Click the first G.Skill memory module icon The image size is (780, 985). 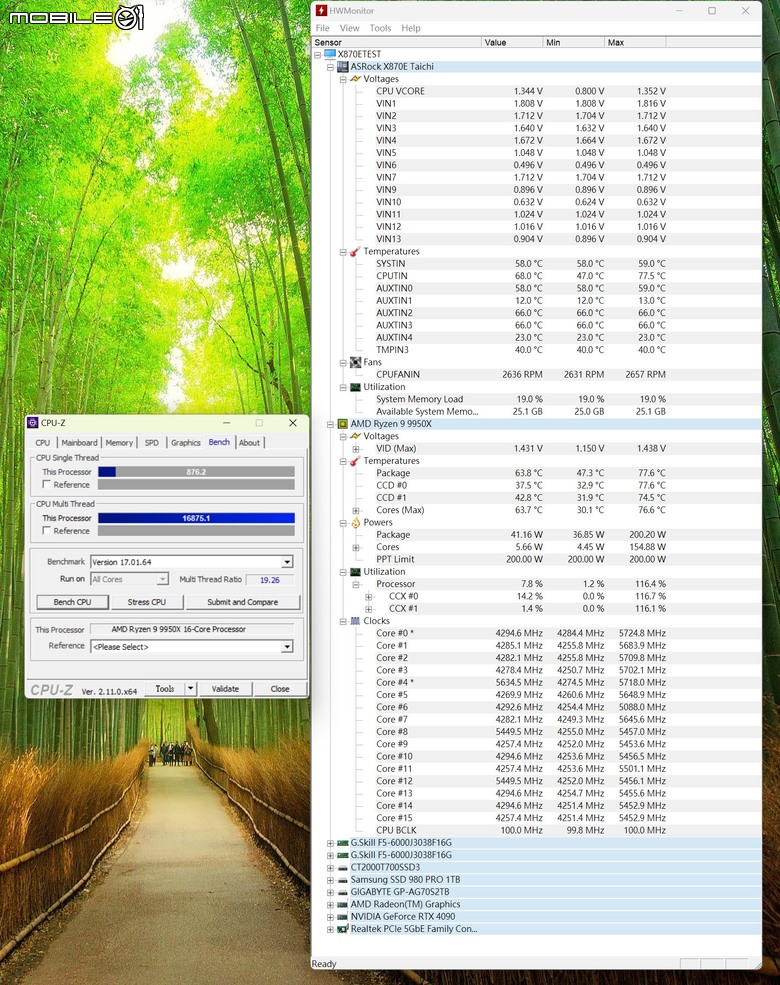coord(343,843)
